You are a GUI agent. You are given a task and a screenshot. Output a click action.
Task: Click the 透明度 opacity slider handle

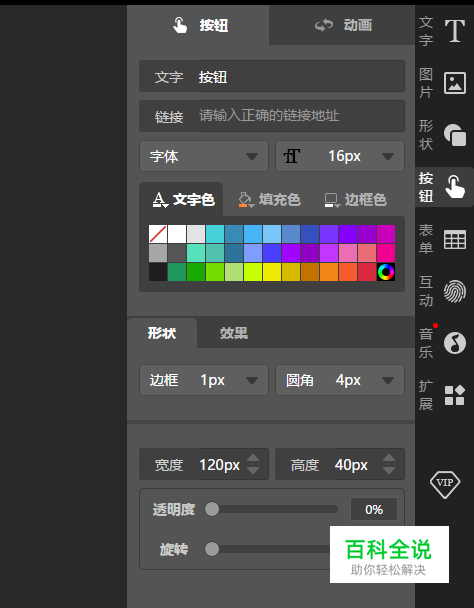(x=212, y=509)
